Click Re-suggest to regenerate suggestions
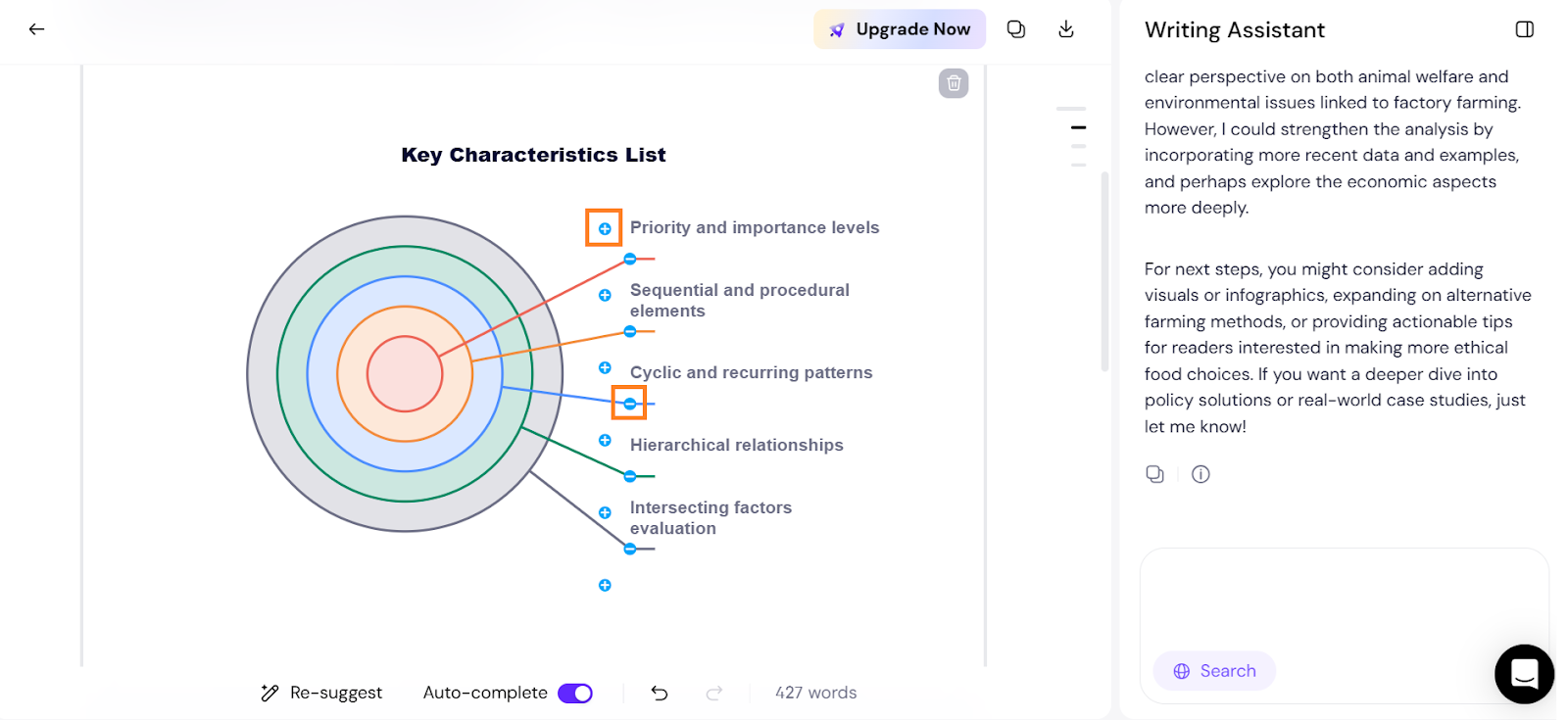The image size is (1568, 720). [x=321, y=693]
